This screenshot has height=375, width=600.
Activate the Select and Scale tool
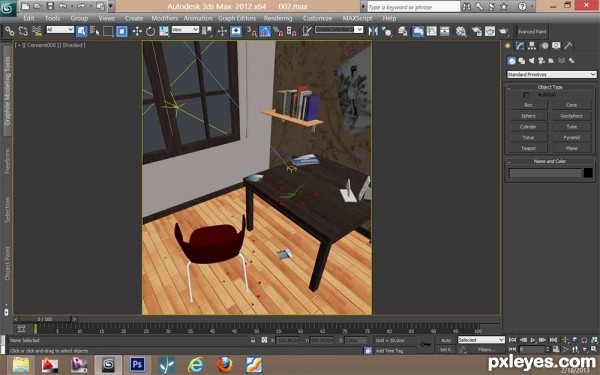coord(164,31)
